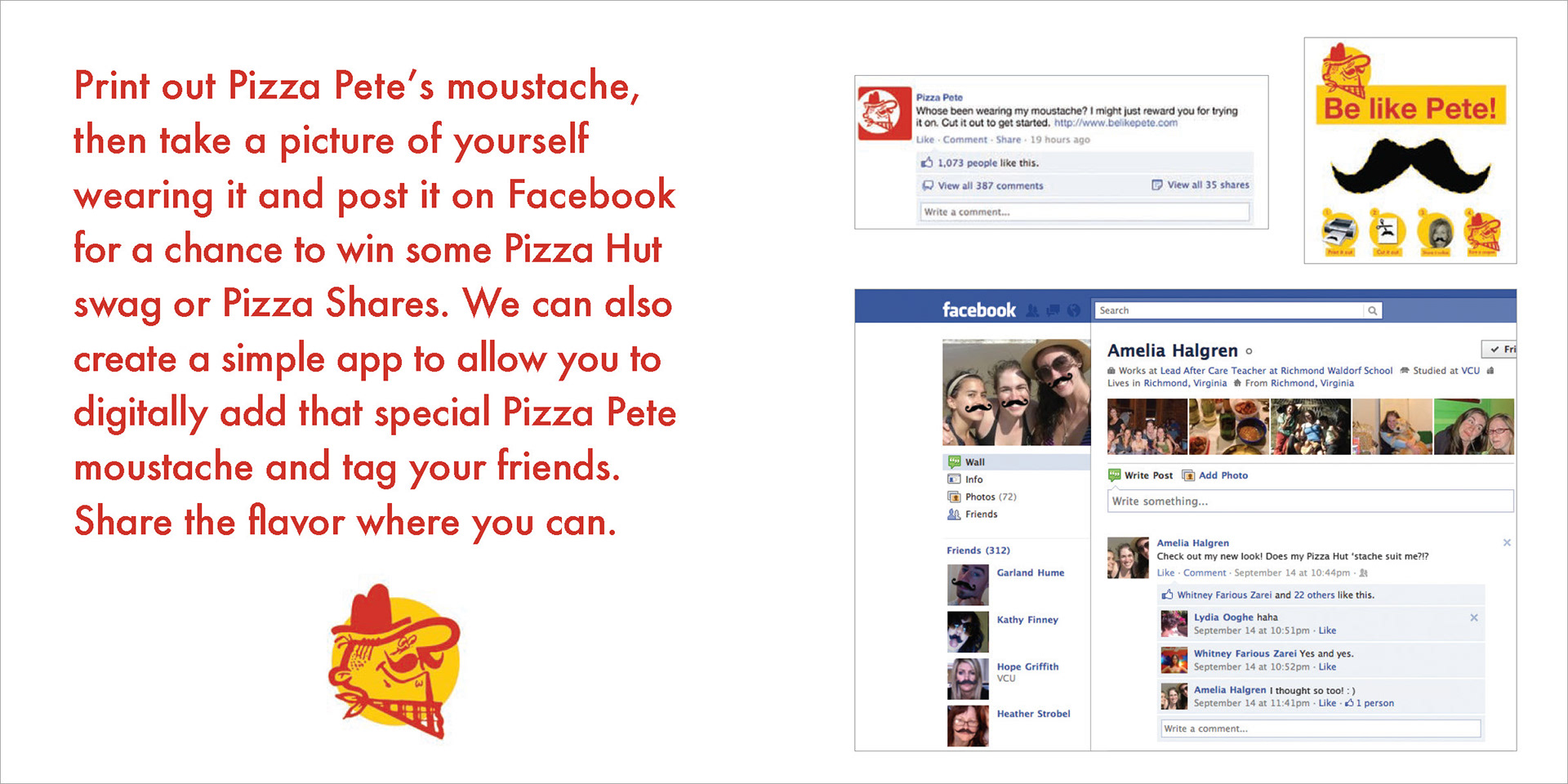This screenshot has width=1568, height=784.
Task: Dismiss Amelia Halgren's wall post with X
Action: click(1507, 542)
